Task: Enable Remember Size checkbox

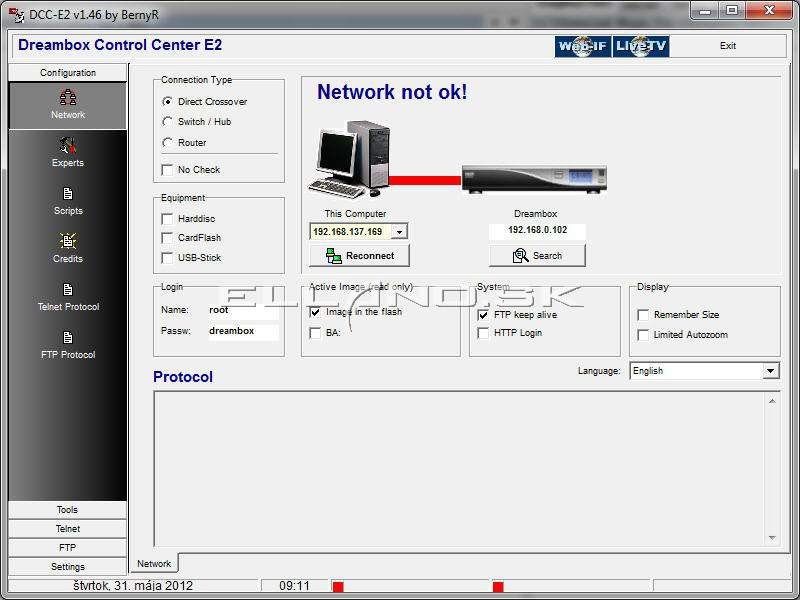Action: tap(643, 315)
